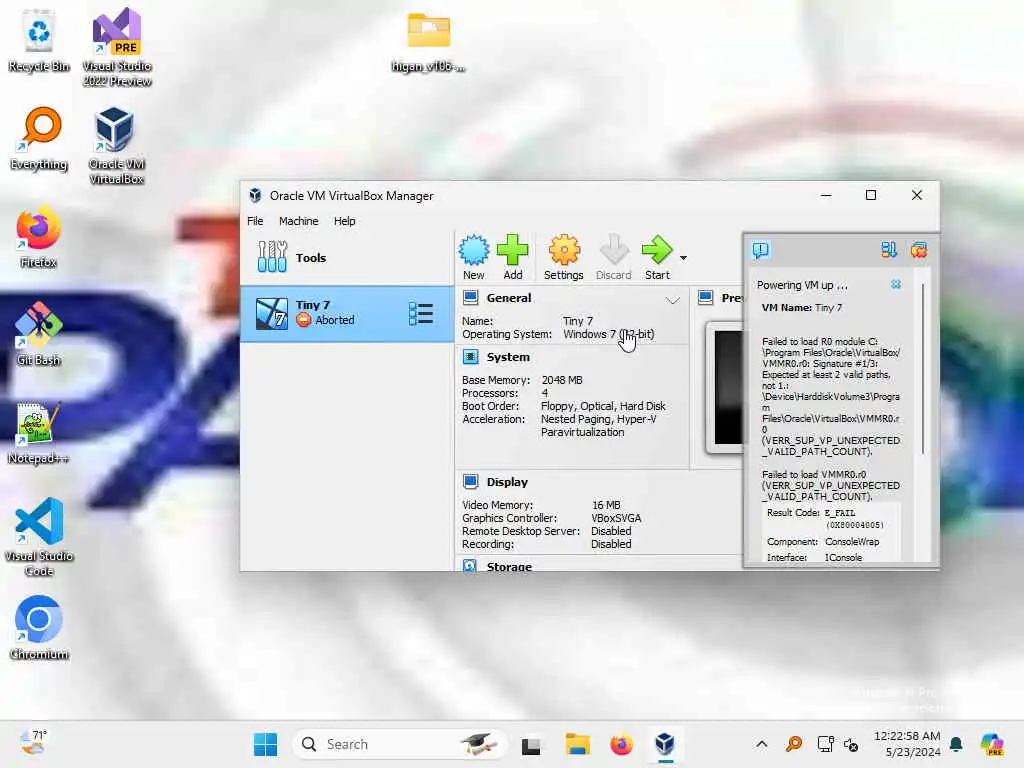1024x768 pixels.
Task: Click the VM preview thumbnail
Action: tap(725, 387)
